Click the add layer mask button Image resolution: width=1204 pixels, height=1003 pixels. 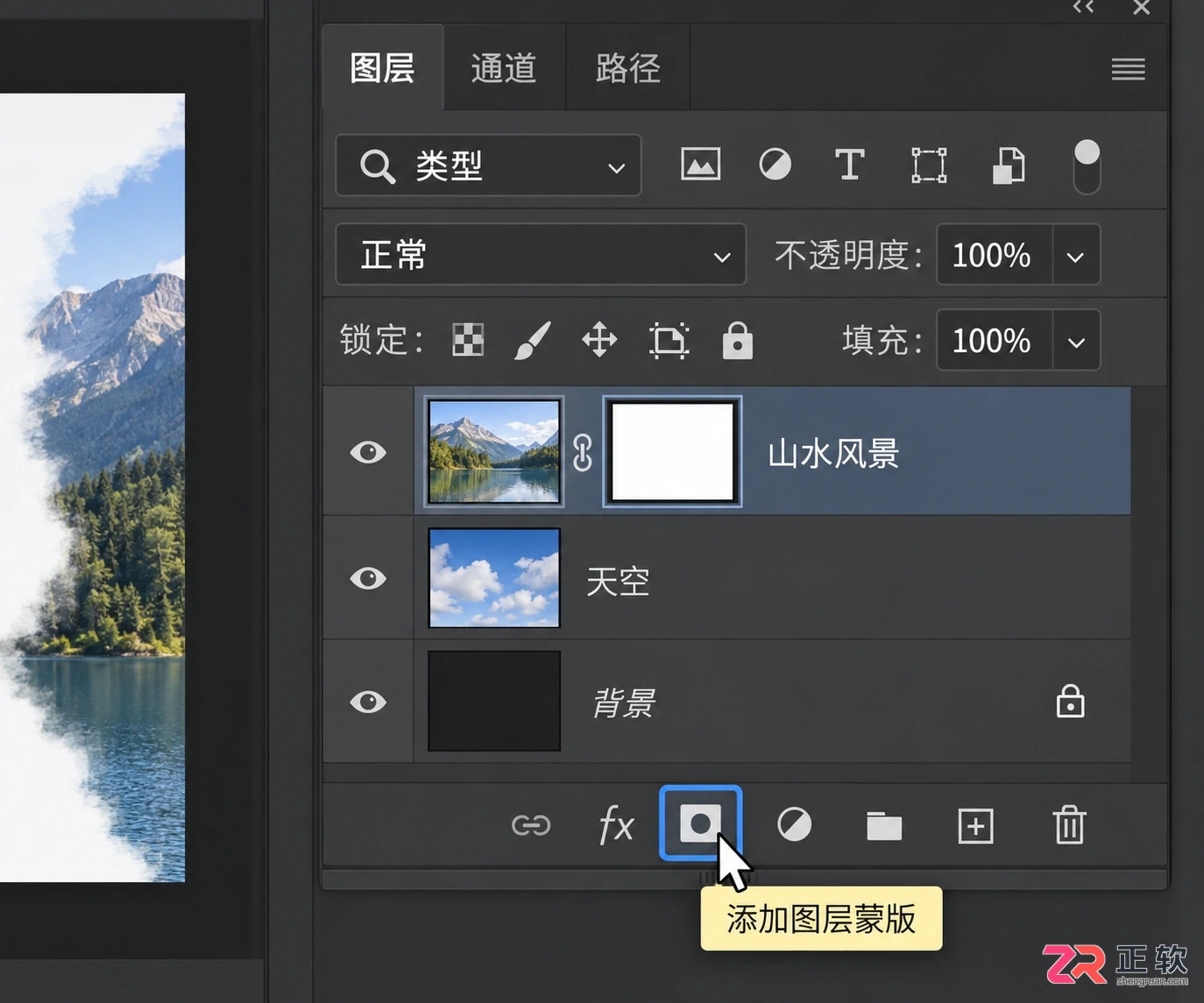tap(701, 823)
